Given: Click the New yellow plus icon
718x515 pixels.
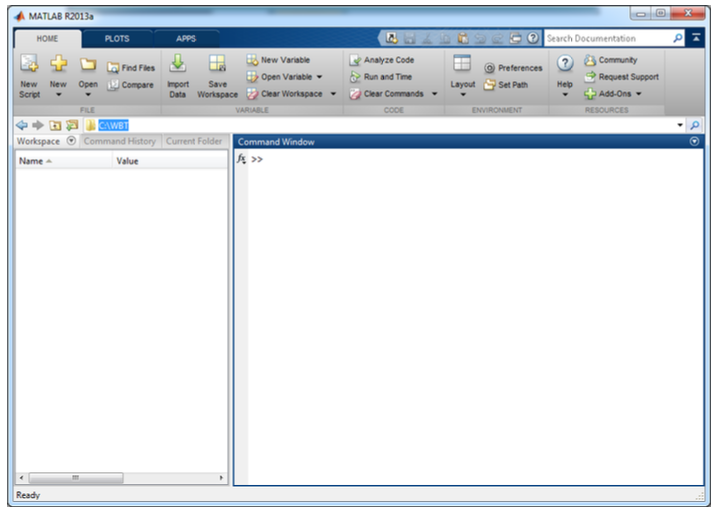Looking at the screenshot, I should [x=59, y=64].
